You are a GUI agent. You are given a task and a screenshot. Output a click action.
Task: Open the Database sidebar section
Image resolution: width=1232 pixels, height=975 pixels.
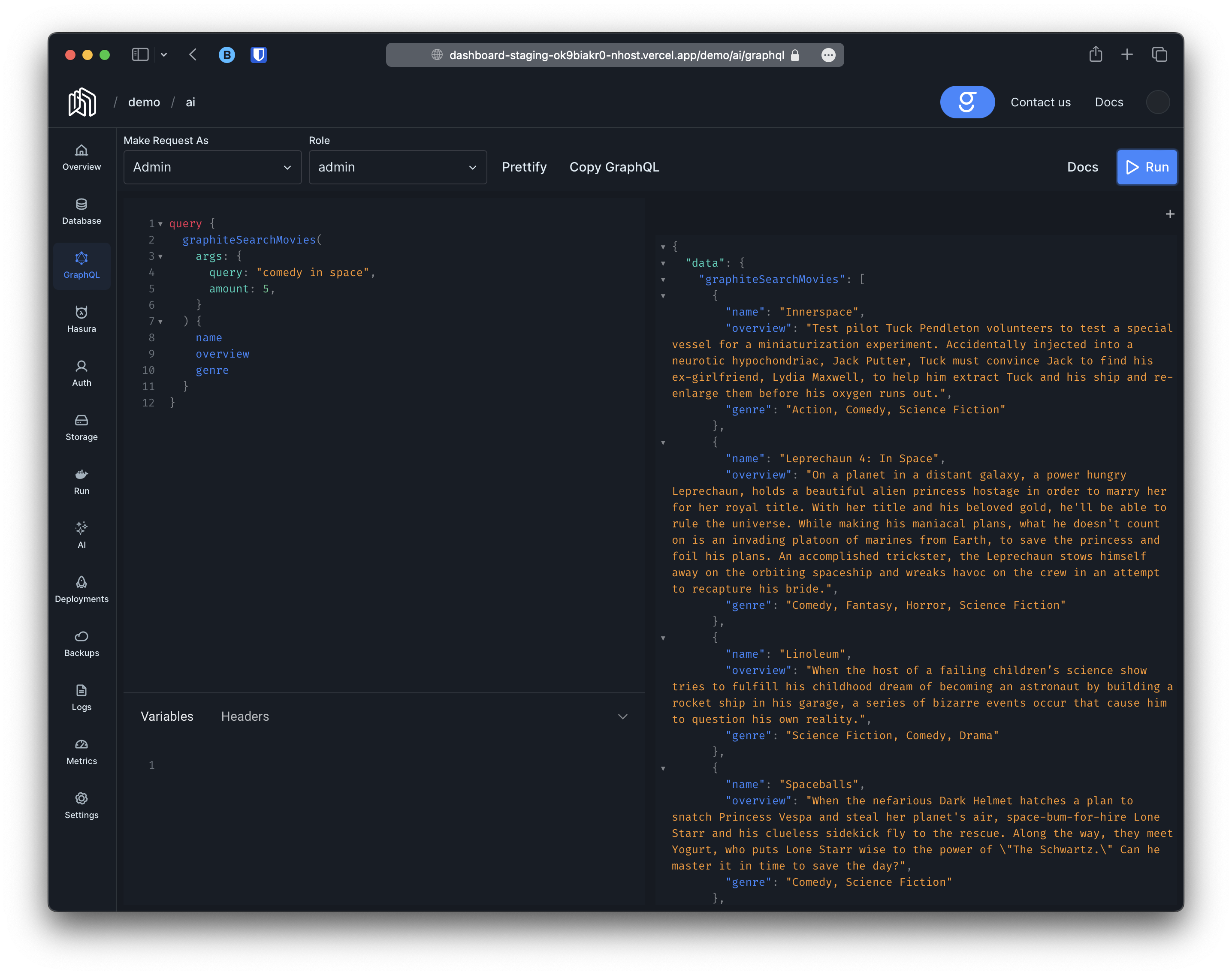[x=81, y=211]
